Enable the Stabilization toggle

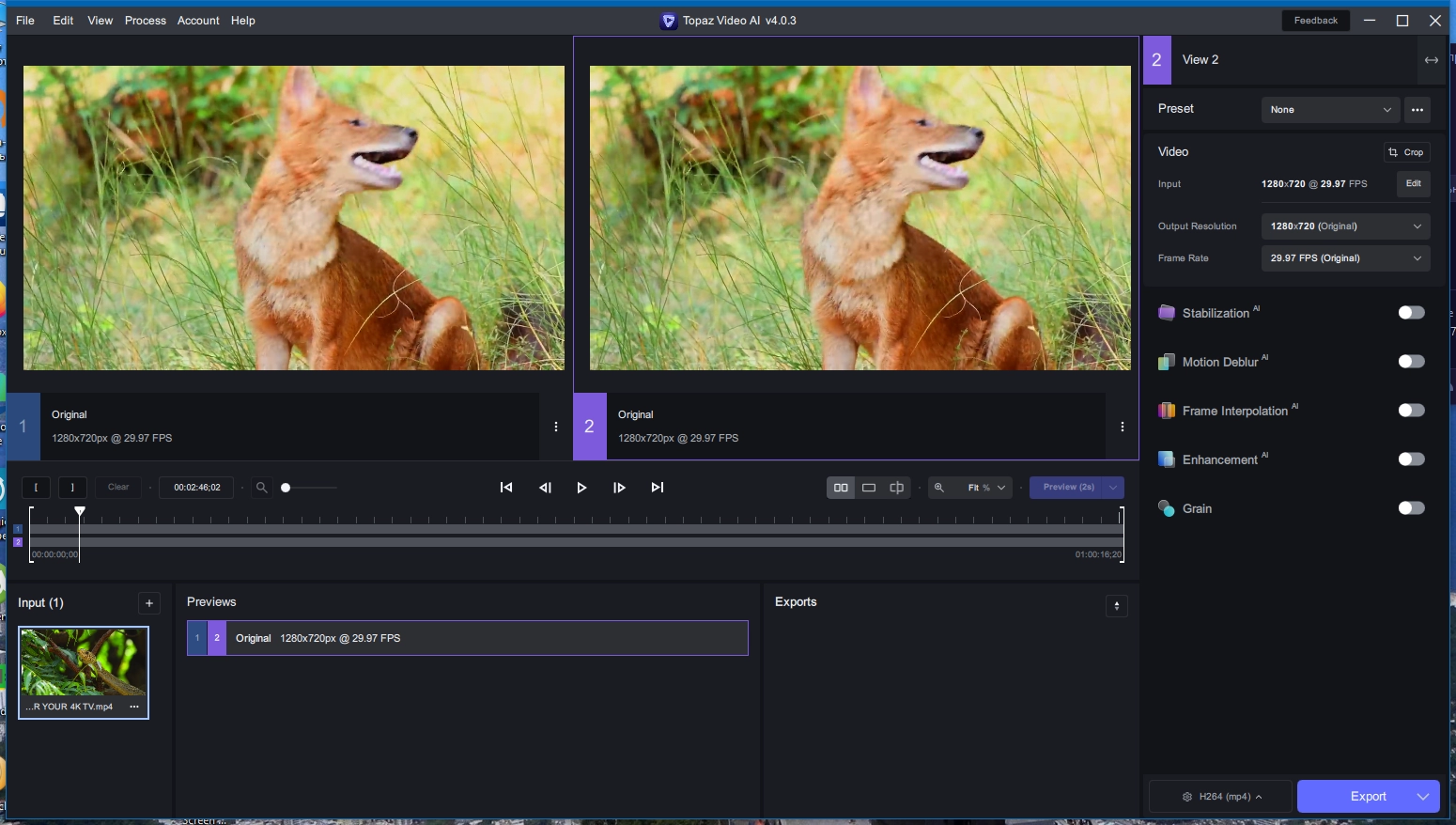tap(1411, 313)
